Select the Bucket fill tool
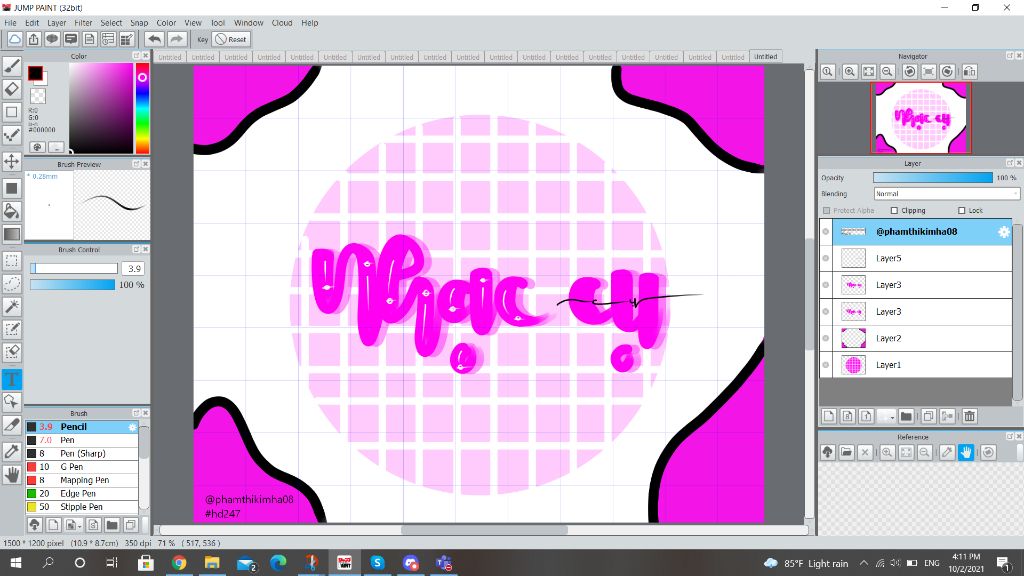This screenshot has width=1024, height=576. click(12, 210)
